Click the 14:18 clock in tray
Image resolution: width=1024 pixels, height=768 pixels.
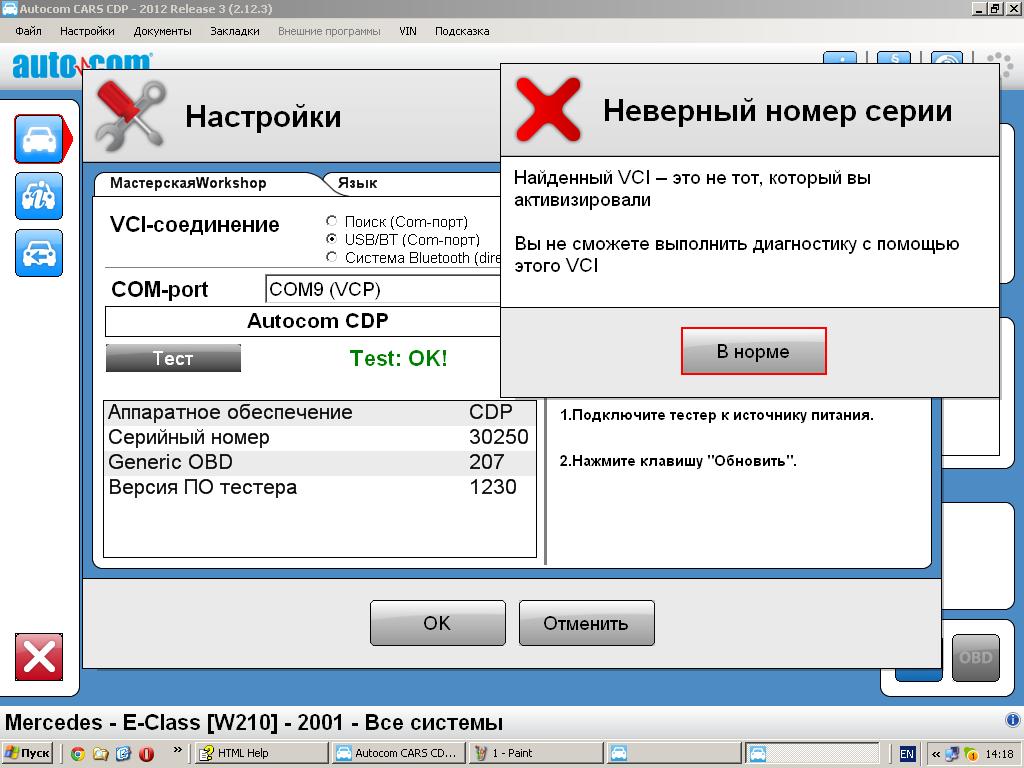click(999, 754)
